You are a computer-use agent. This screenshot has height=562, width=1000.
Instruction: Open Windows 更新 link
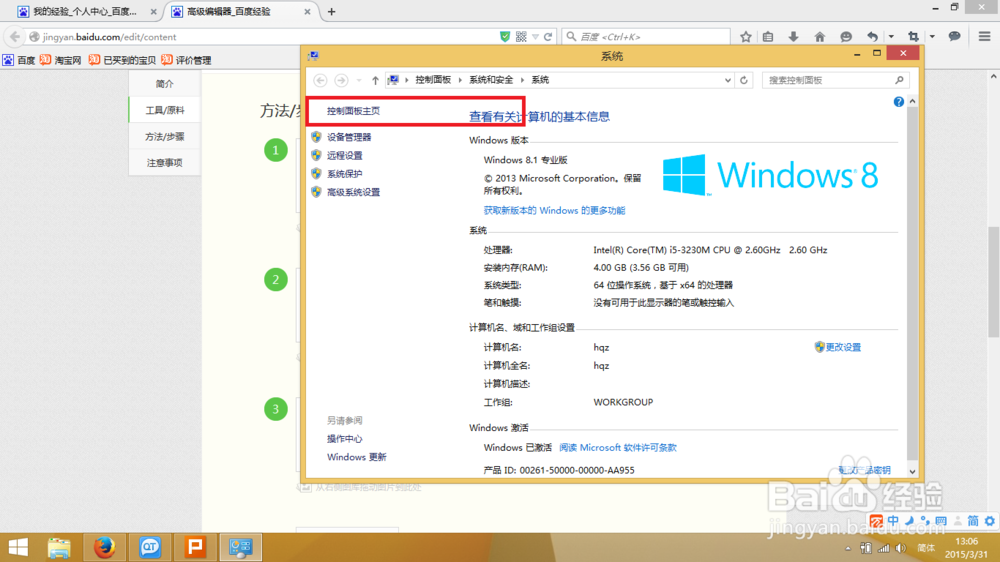[x=357, y=457]
